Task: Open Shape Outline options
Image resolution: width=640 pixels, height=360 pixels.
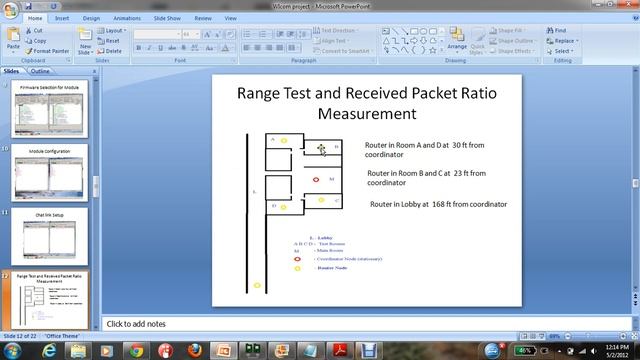Action: click(x=512, y=41)
